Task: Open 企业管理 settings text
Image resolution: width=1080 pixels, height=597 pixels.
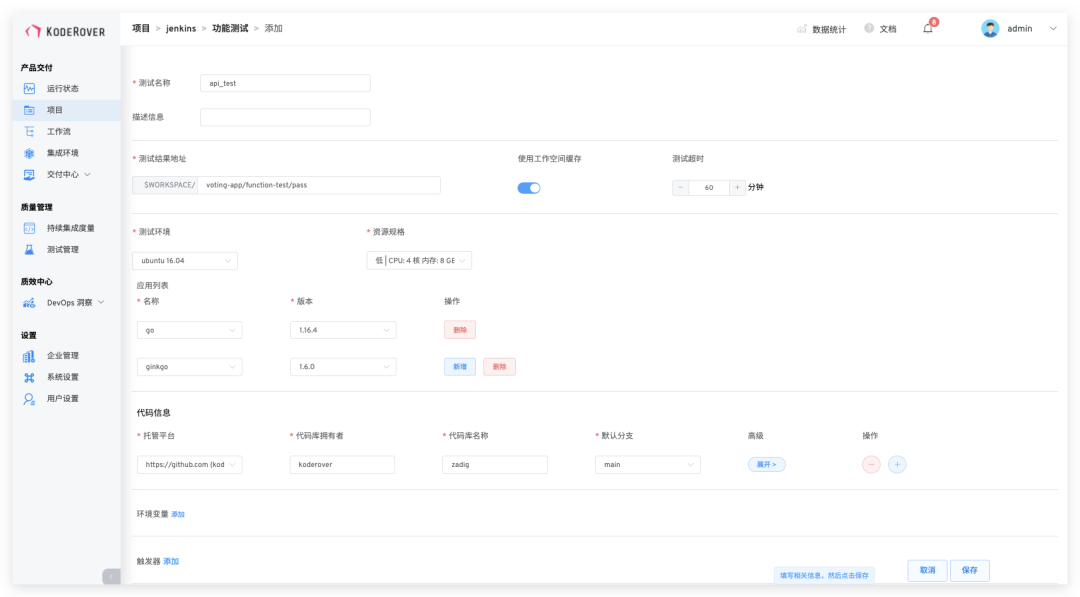Action: 63,355
